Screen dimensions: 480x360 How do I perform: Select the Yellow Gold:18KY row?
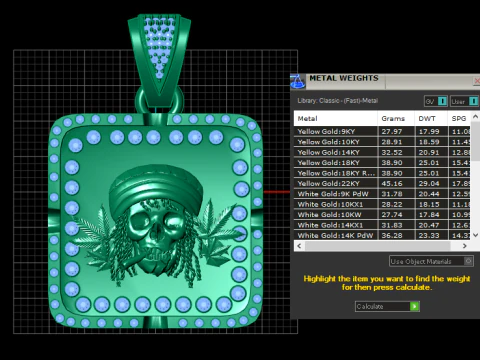point(382,162)
